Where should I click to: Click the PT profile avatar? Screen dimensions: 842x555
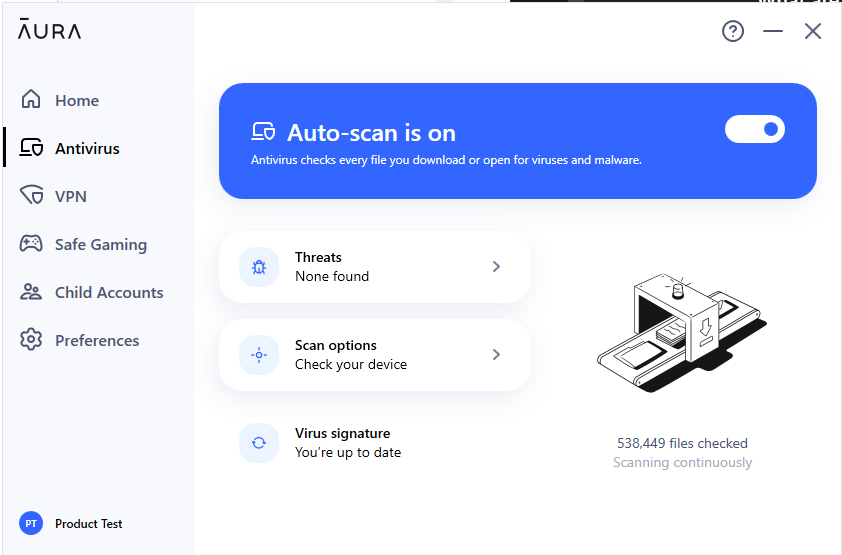click(31, 523)
